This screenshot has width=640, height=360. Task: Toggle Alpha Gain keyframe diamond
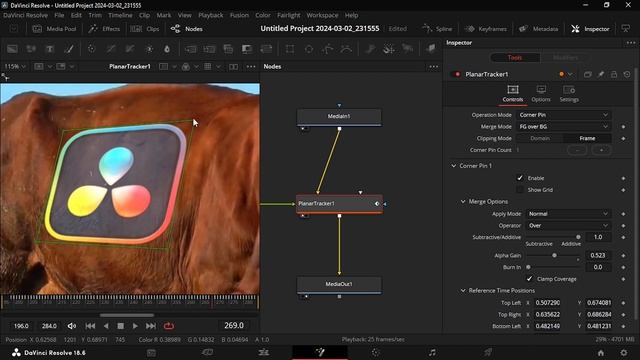(623, 256)
